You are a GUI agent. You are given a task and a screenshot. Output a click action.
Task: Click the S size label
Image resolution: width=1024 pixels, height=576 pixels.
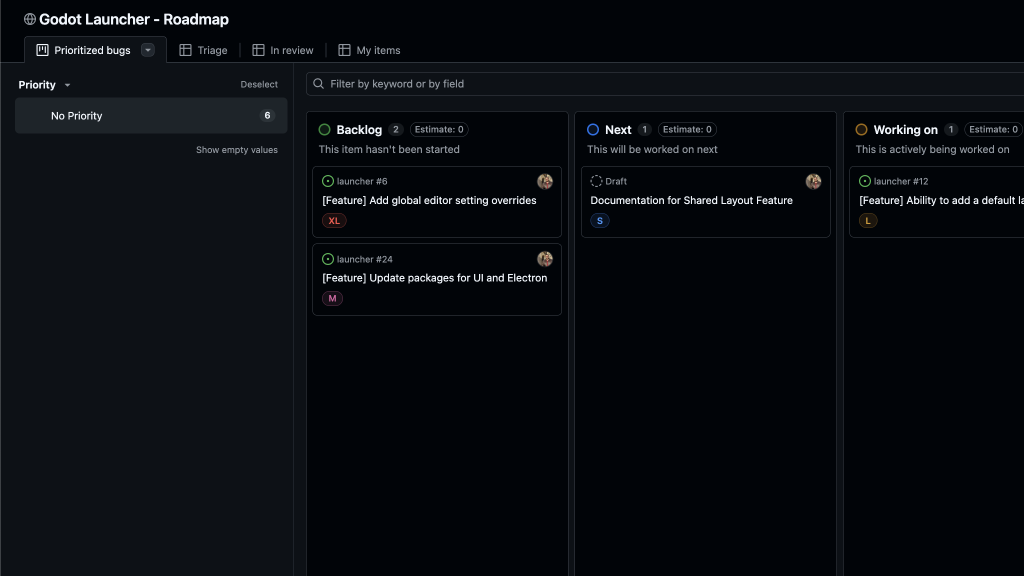pos(600,221)
